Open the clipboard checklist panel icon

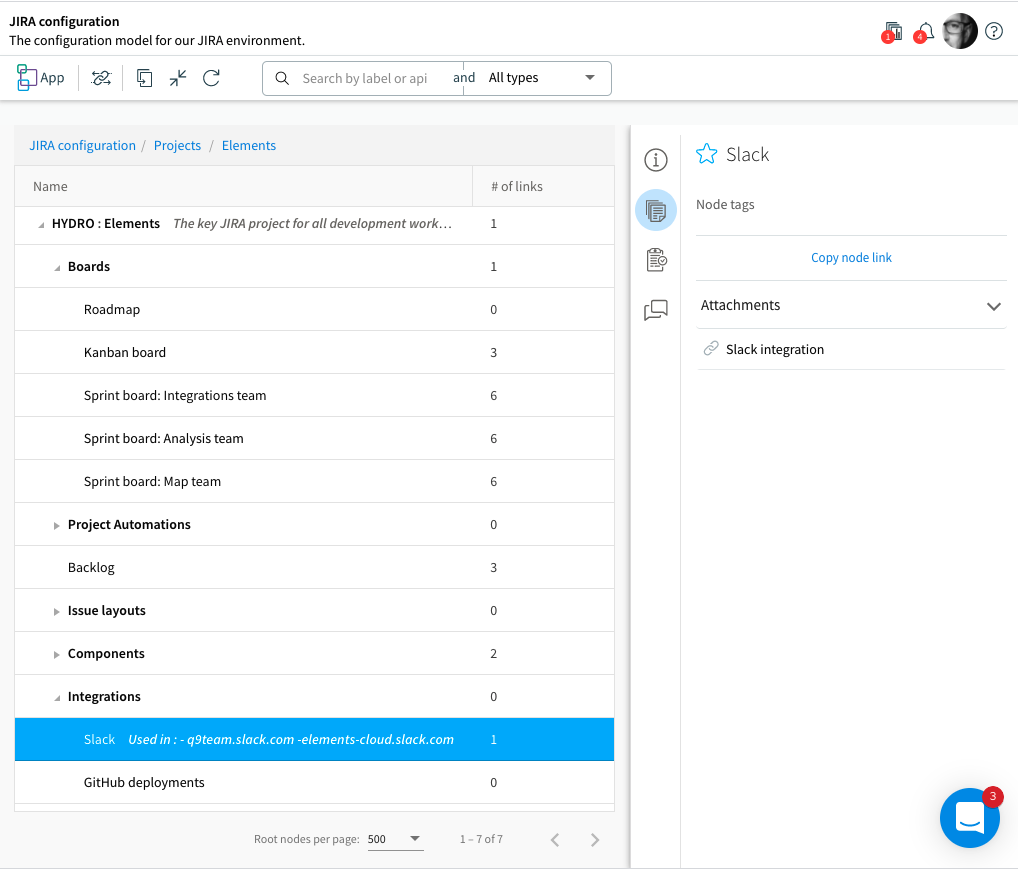click(655, 260)
